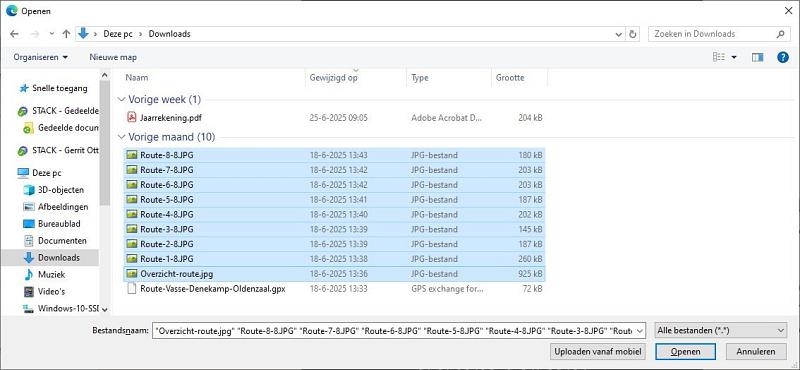Open Video's folder in sidebar
This screenshot has width=800, height=370.
click(44, 291)
